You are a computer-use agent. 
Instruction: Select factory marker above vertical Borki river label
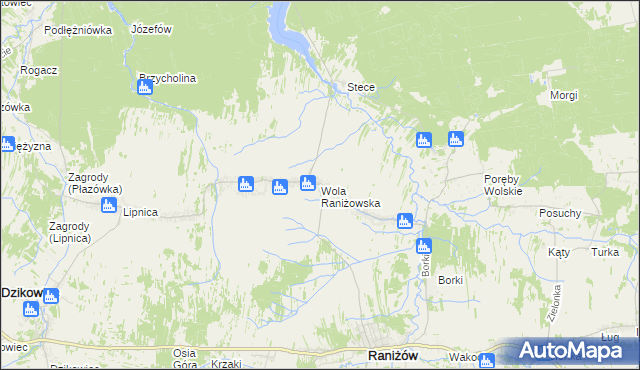coord(424,246)
